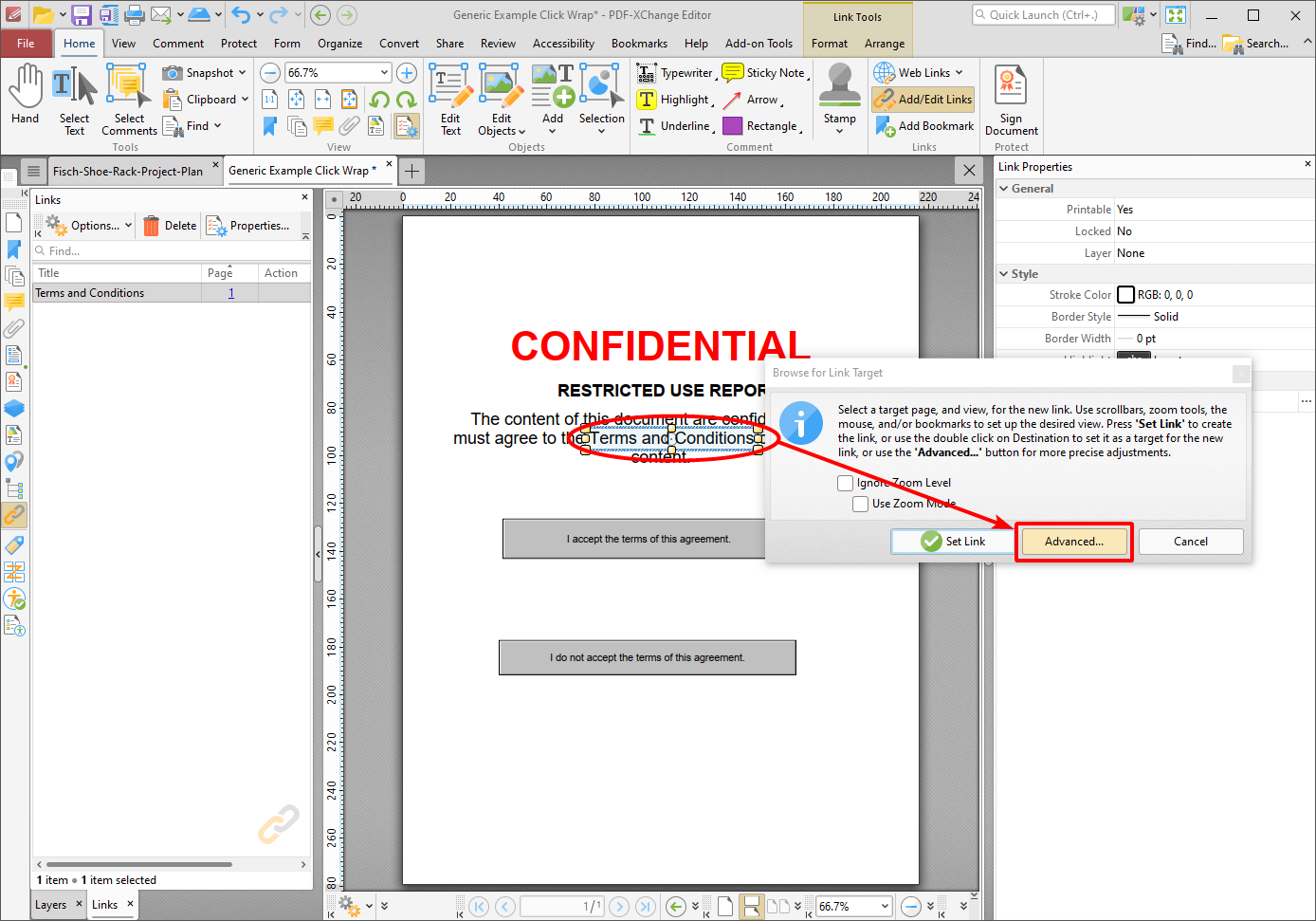Screen dimensions: 1316x921
Task: Select the Hand tool
Action: click(26, 94)
